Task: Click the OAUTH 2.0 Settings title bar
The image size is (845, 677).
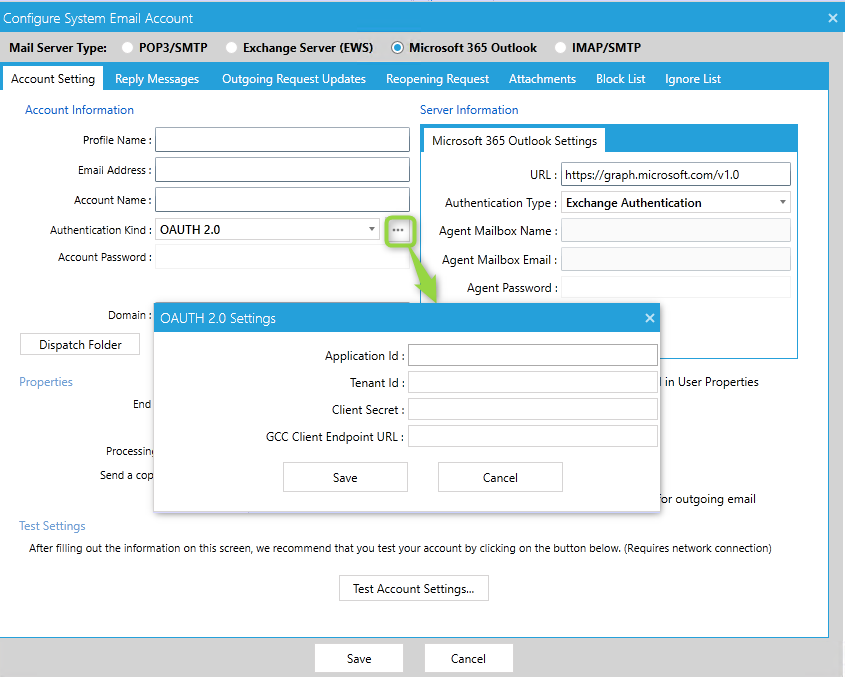Action: point(407,318)
